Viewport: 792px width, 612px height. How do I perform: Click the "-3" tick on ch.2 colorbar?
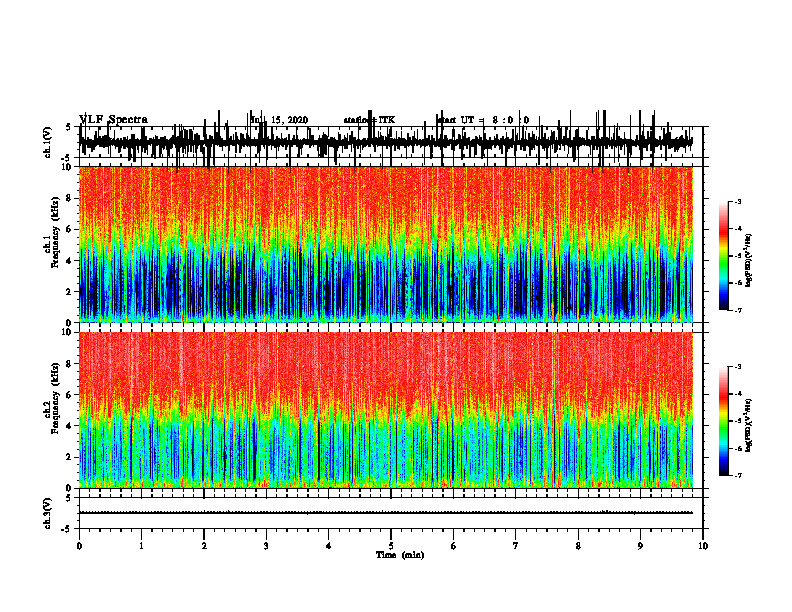737,367
